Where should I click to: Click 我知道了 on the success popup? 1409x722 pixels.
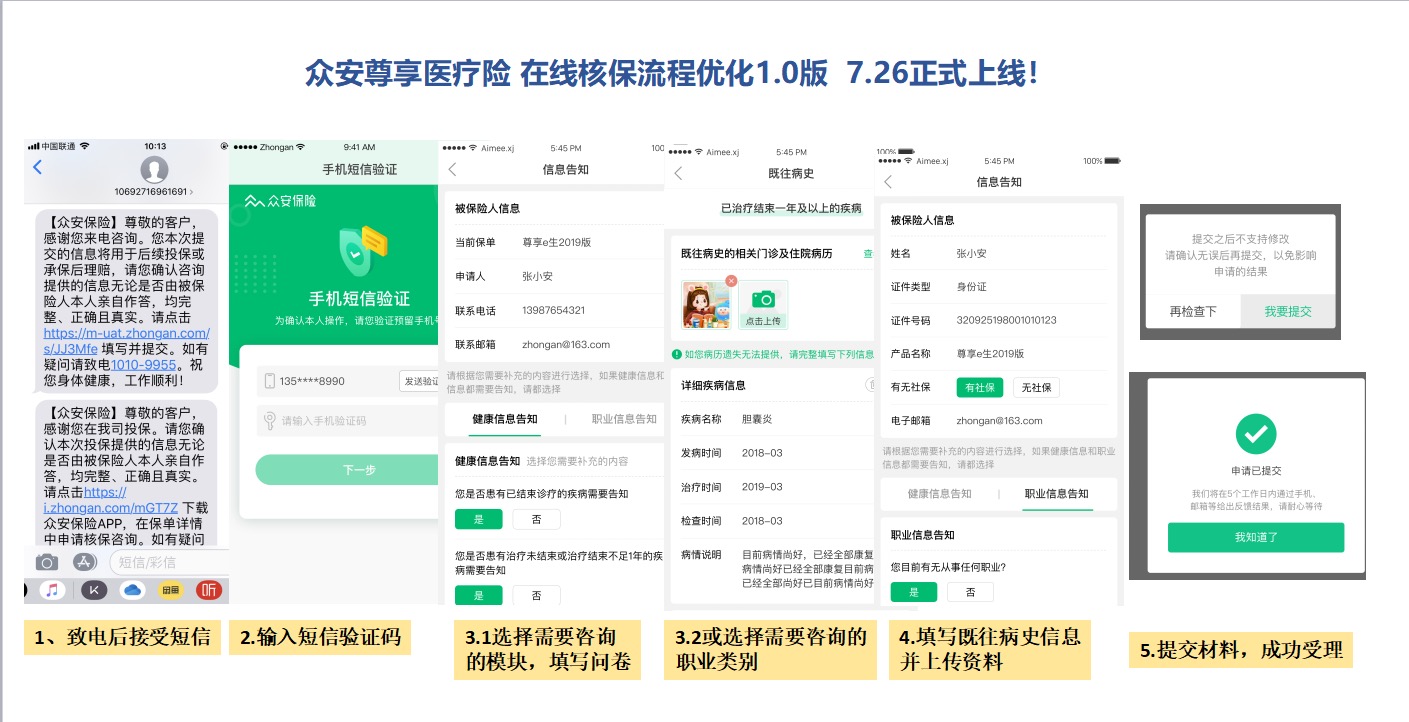[1255, 538]
